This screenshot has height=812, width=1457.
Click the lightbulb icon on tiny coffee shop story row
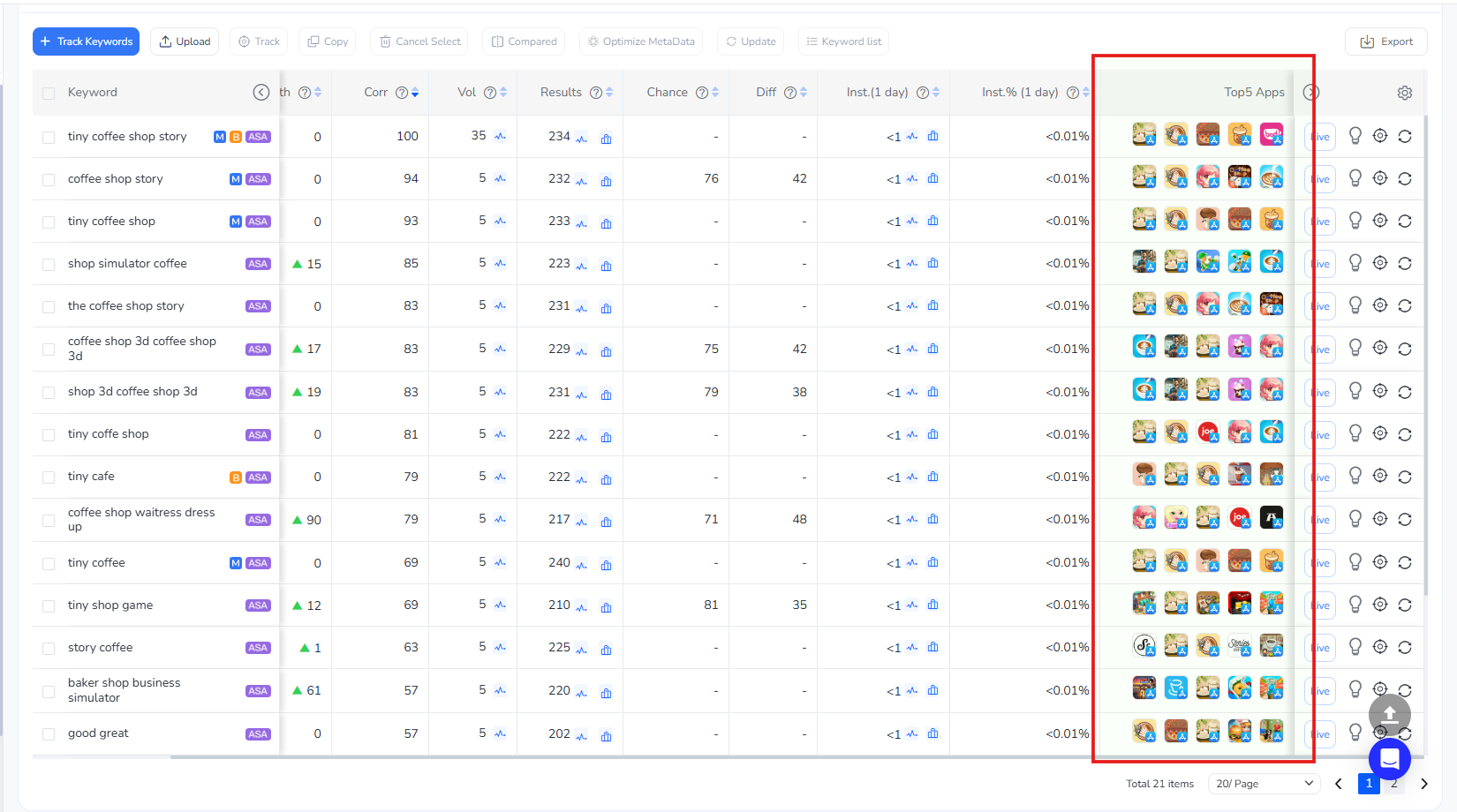pyautogui.click(x=1355, y=136)
